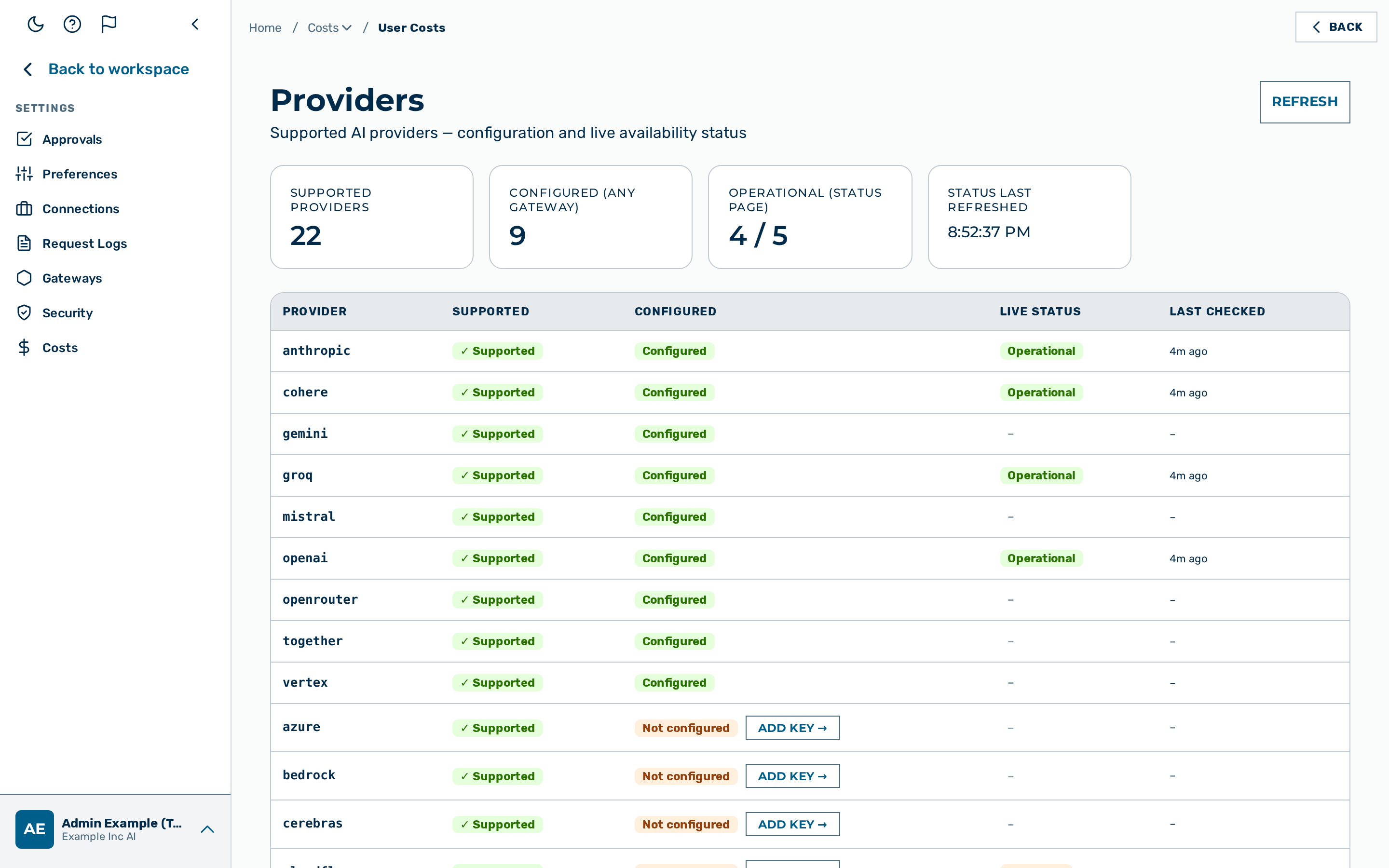Click the Connections briefcase icon

point(24,208)
